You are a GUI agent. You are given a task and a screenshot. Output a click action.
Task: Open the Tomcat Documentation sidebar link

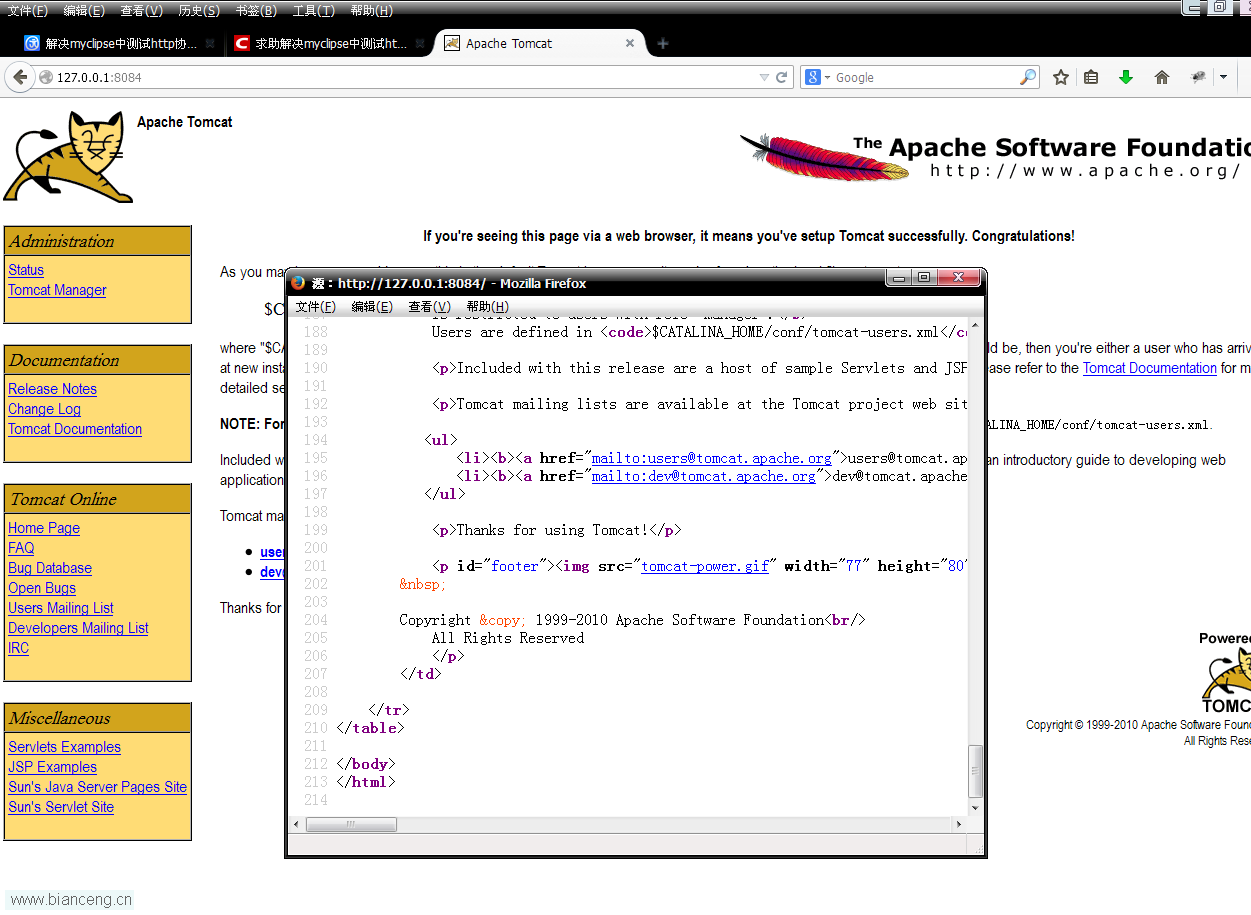[75, 429]
